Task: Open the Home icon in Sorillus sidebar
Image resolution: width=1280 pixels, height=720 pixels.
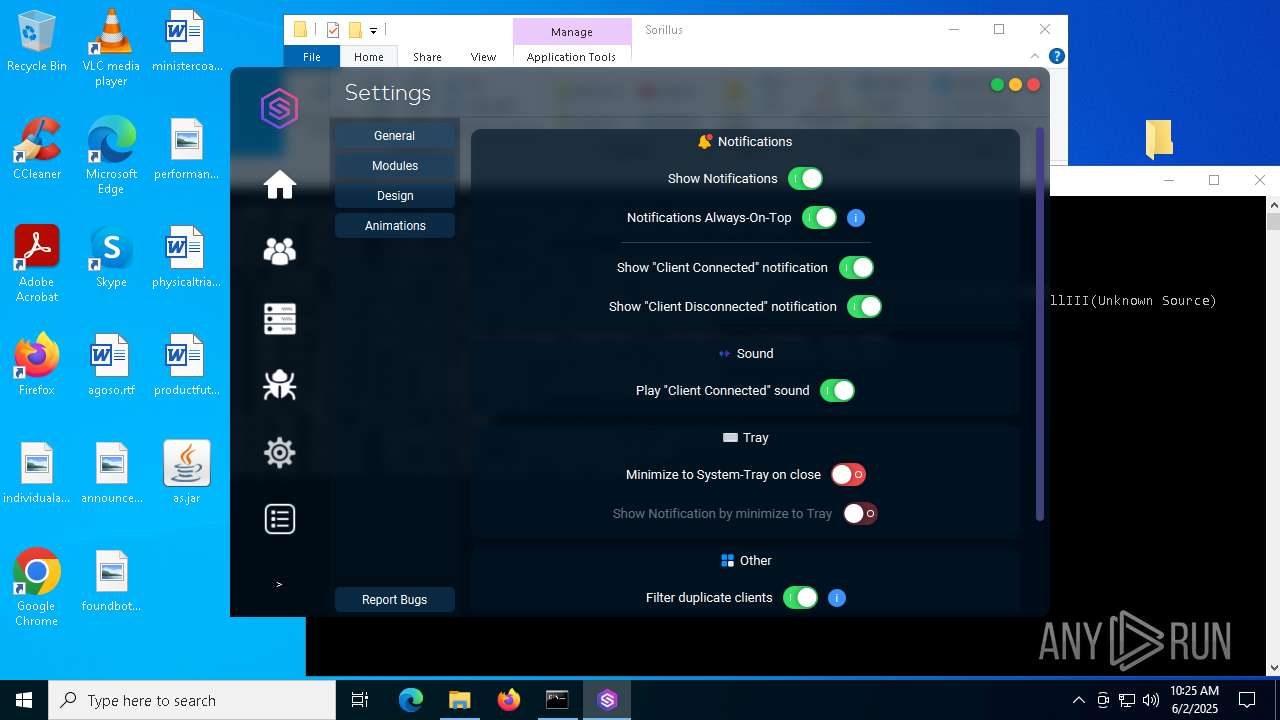Action: click(x=280, y=184)
